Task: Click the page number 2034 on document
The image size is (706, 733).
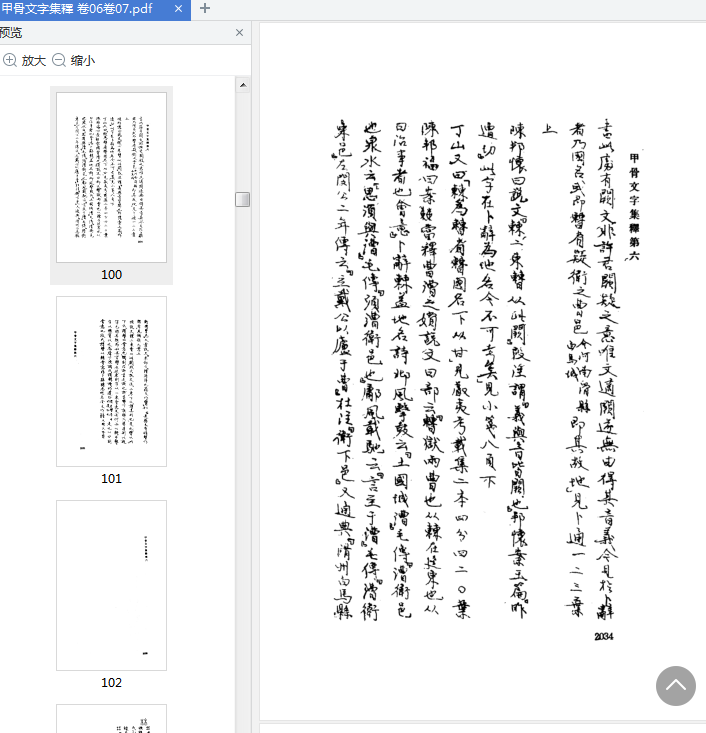Action: 604,636
